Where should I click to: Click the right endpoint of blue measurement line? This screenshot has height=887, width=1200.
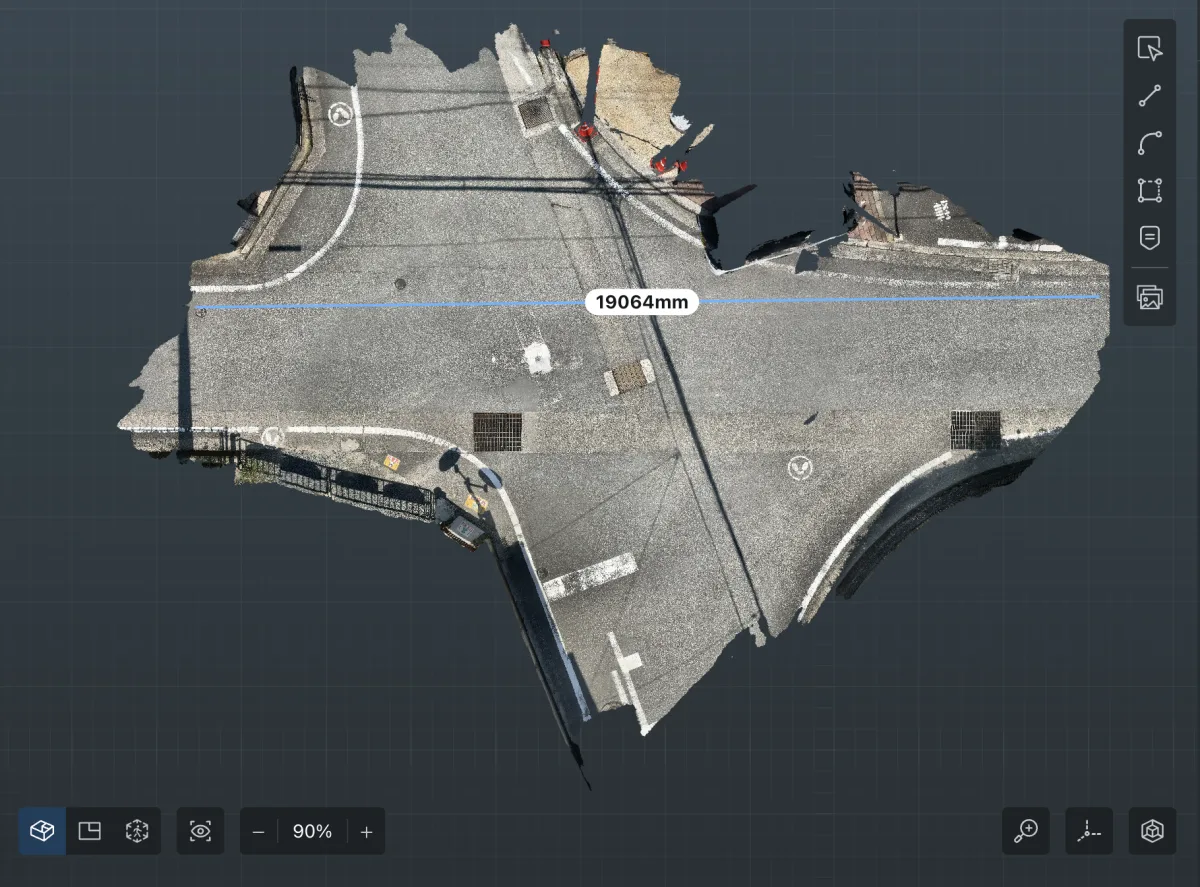pos(1098,296)
